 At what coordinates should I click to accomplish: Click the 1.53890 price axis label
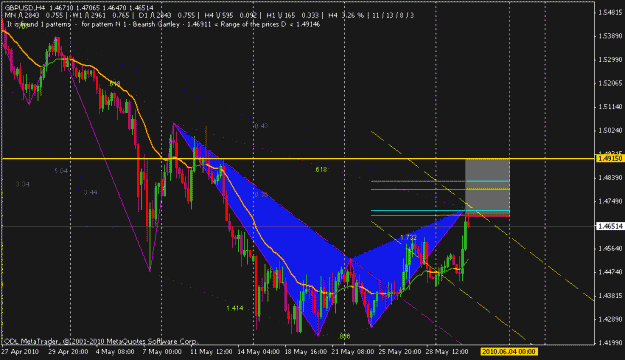pos(610,36)
